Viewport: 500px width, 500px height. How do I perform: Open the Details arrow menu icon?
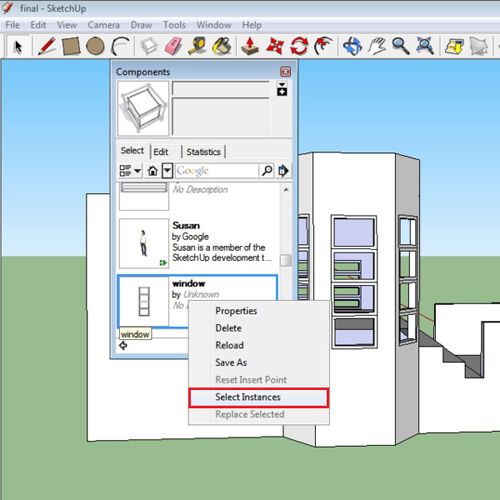point(283,171)
